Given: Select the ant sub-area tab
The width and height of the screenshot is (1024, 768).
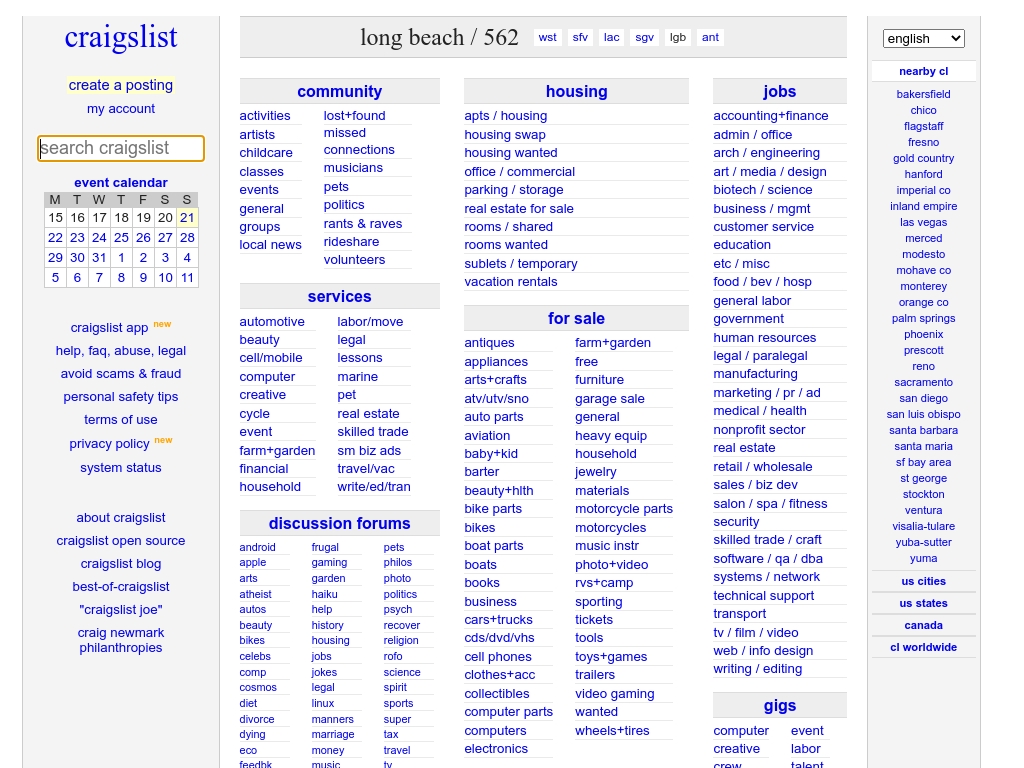Looking at the screenshot, I should point(711,37).
